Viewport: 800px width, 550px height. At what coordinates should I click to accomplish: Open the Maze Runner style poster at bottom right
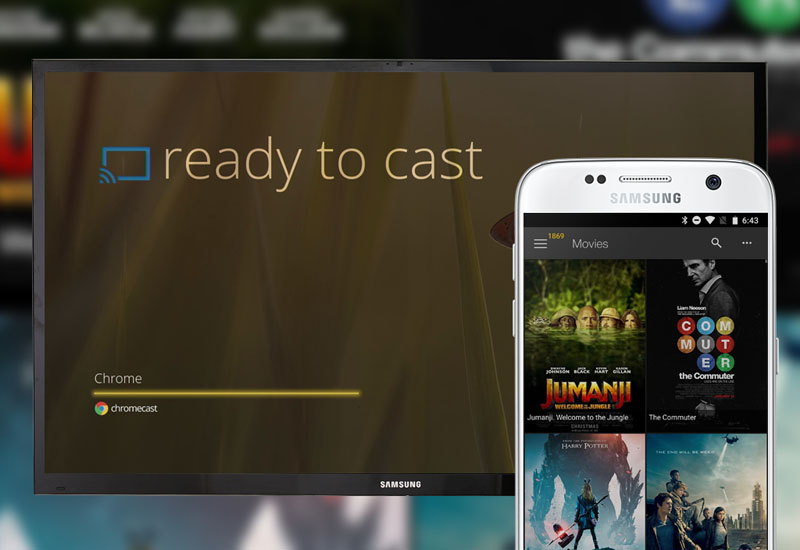(707, 492)
